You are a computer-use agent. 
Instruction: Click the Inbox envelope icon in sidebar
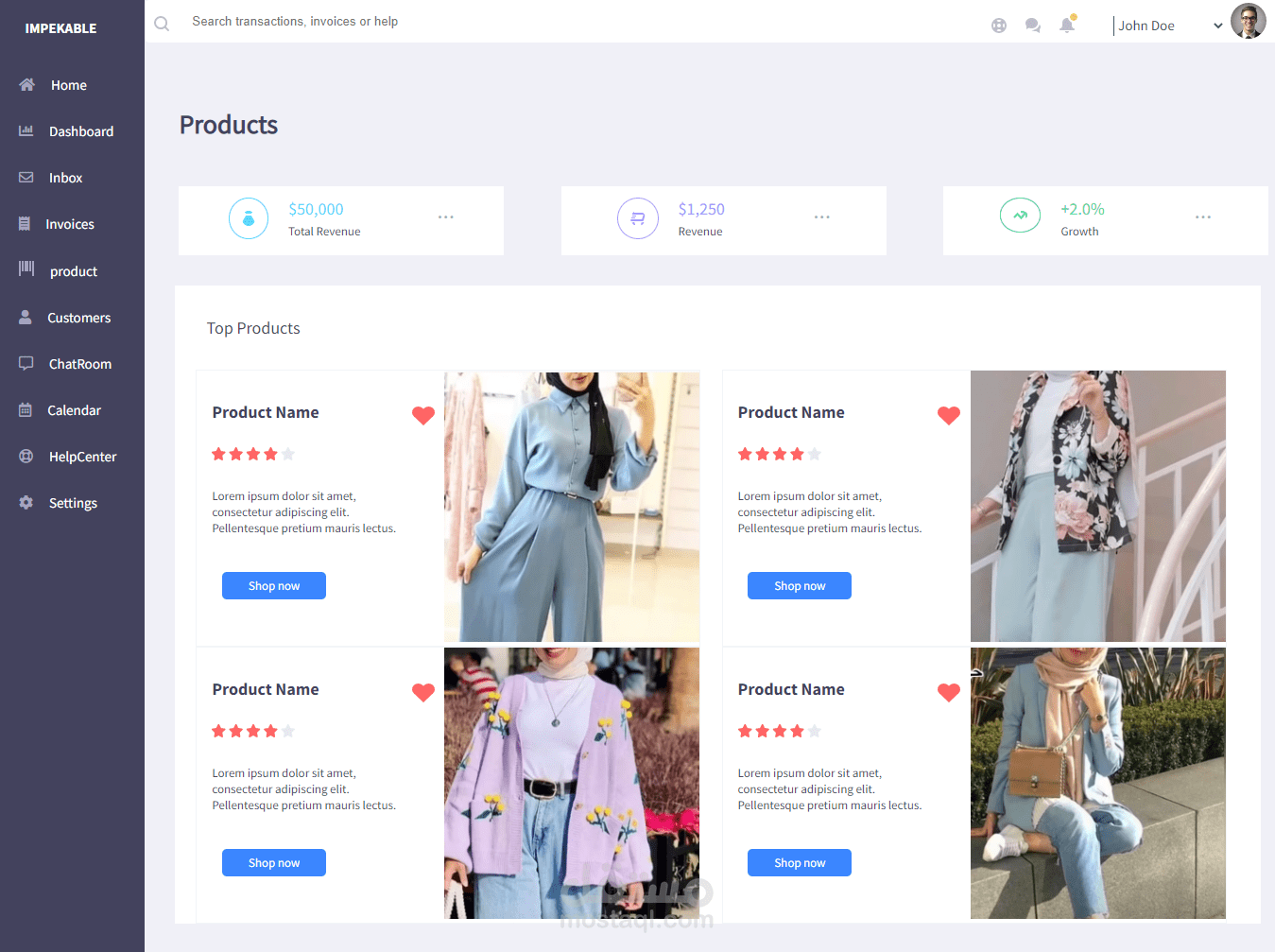[26, 177]
